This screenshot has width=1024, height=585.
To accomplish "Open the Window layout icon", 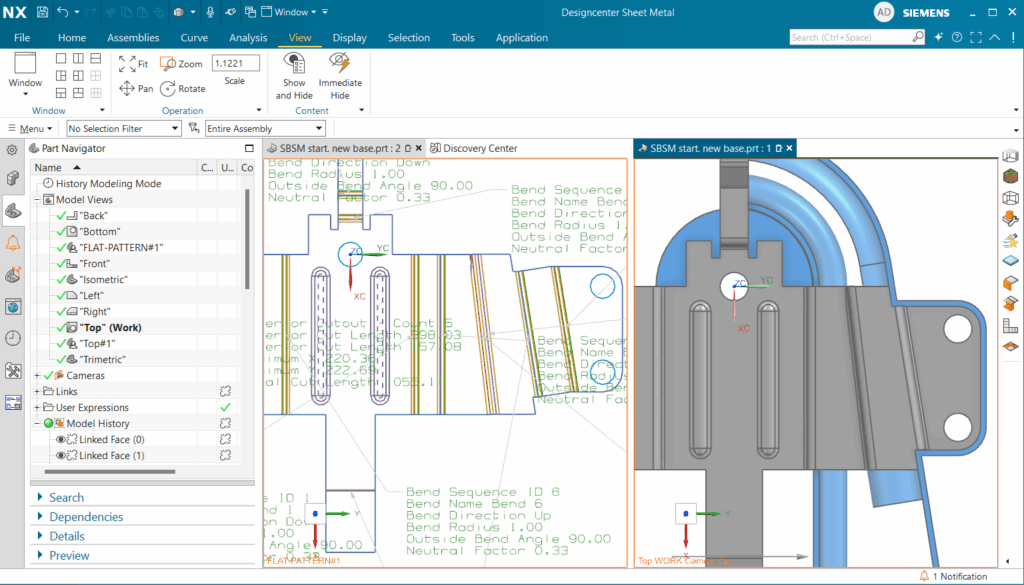I will pos(25,64).
